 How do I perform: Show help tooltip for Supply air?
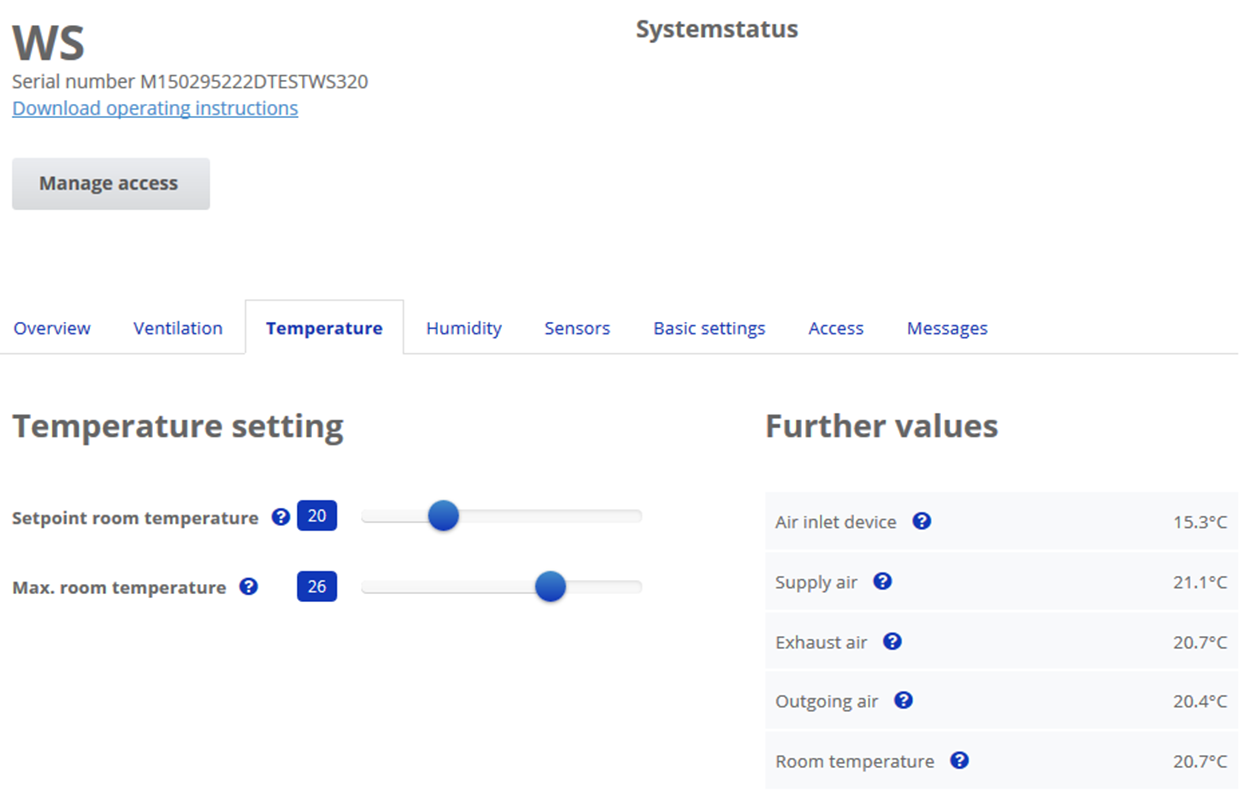(882, 581)
